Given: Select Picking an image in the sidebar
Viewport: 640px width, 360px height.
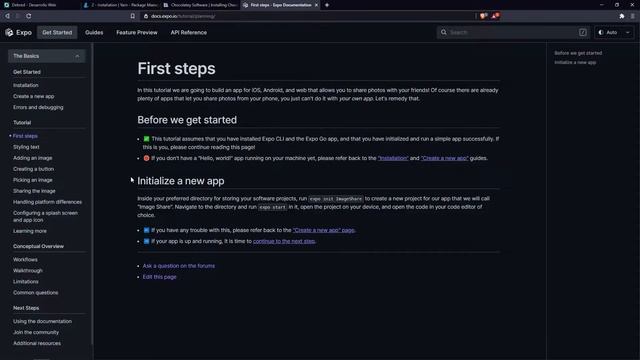Looking at the screenshot, I should tap(33, 180).
